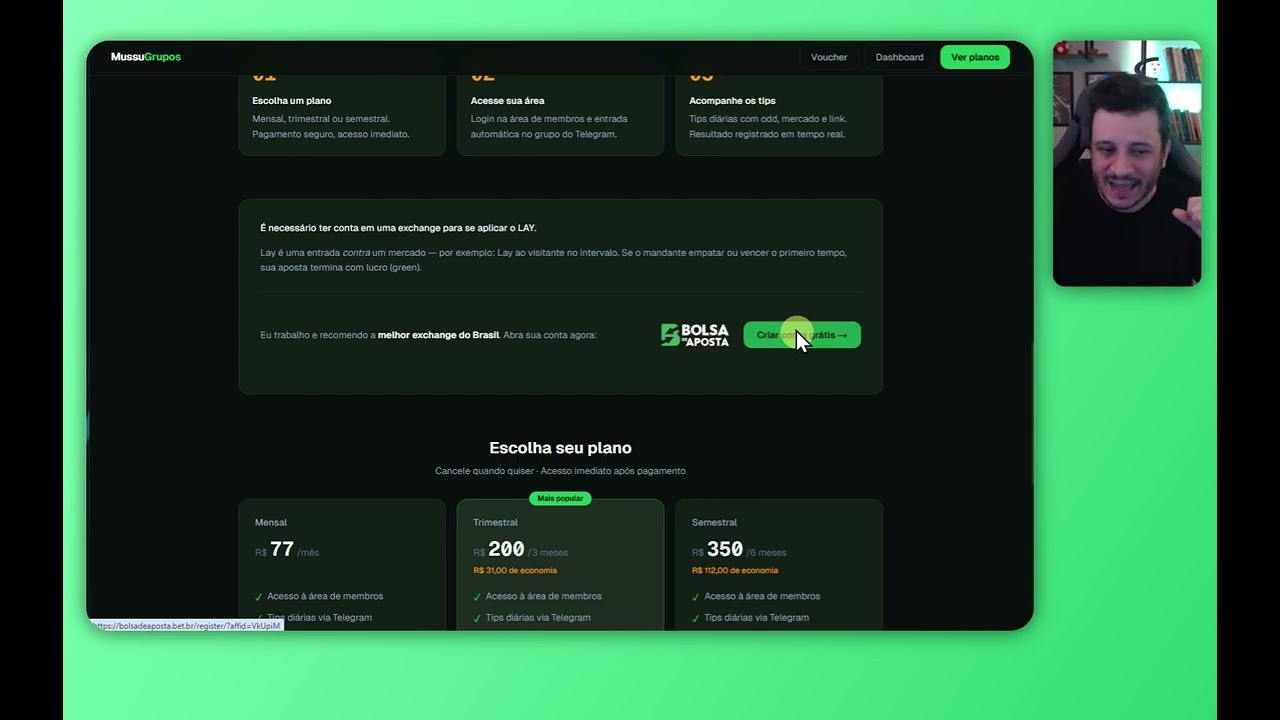Click the MussuGrupos logo

pyautogui.click(x=146, y=57)
